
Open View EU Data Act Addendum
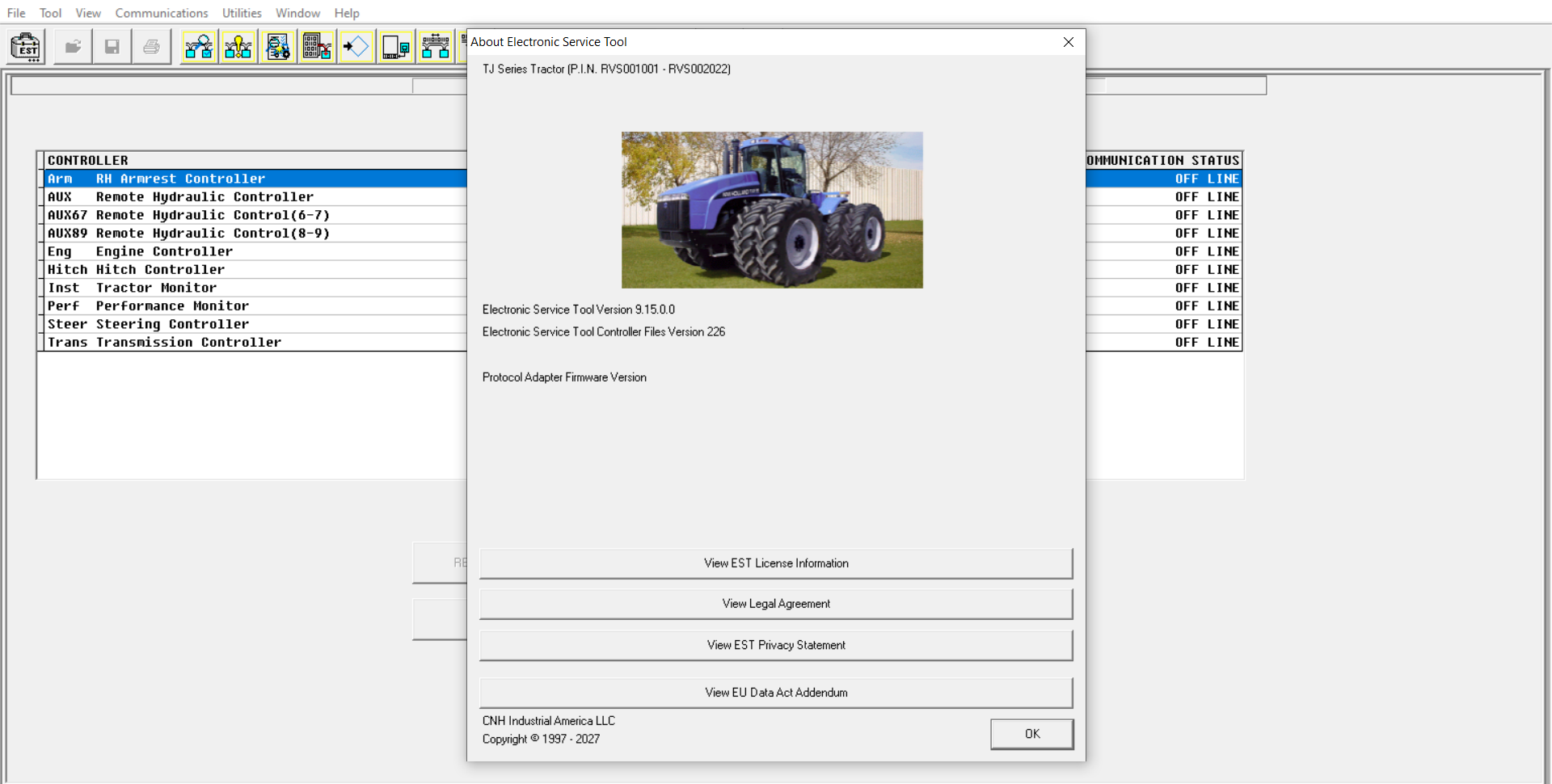(776, 693)
